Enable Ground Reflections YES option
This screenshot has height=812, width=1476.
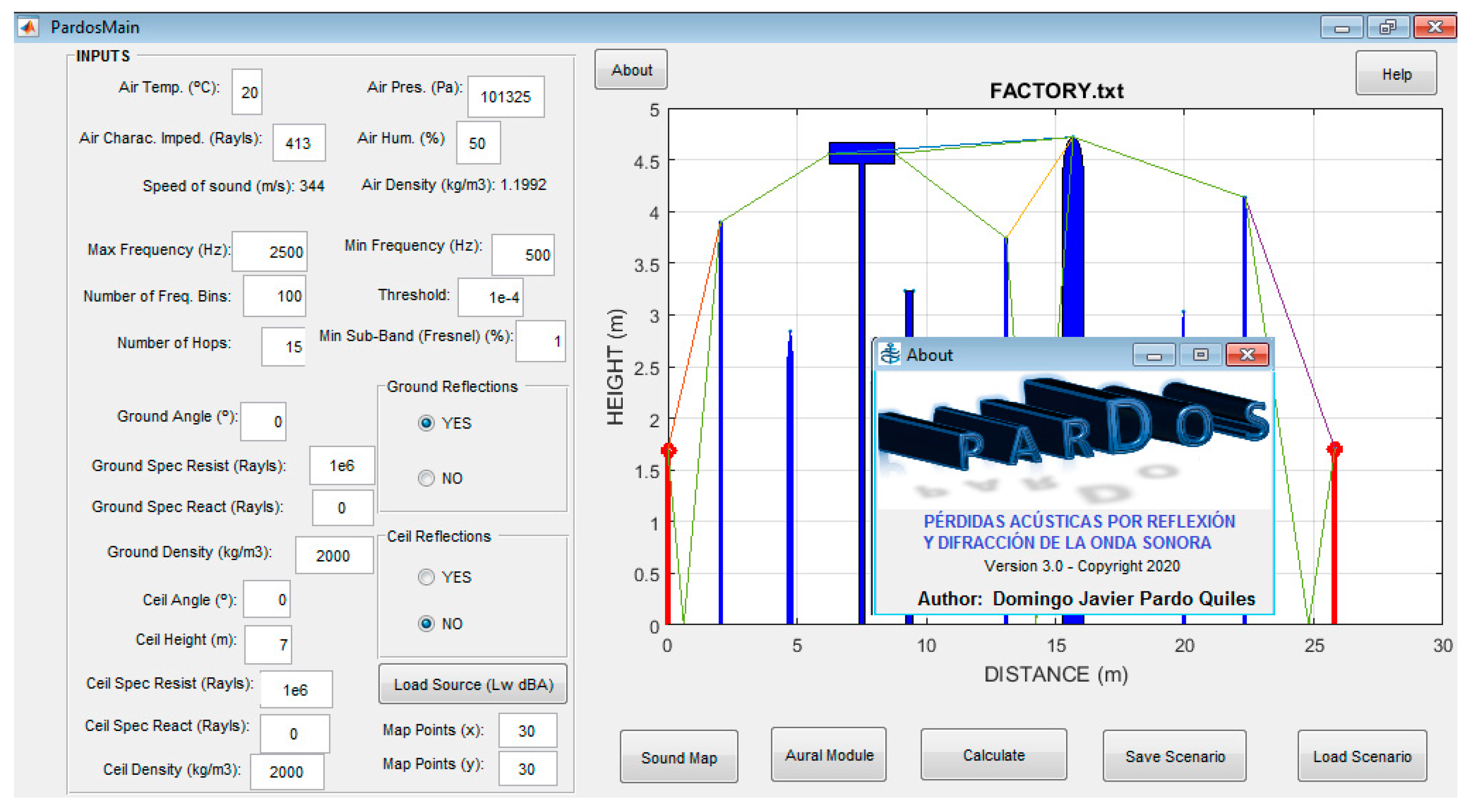(x=426, y=423)
